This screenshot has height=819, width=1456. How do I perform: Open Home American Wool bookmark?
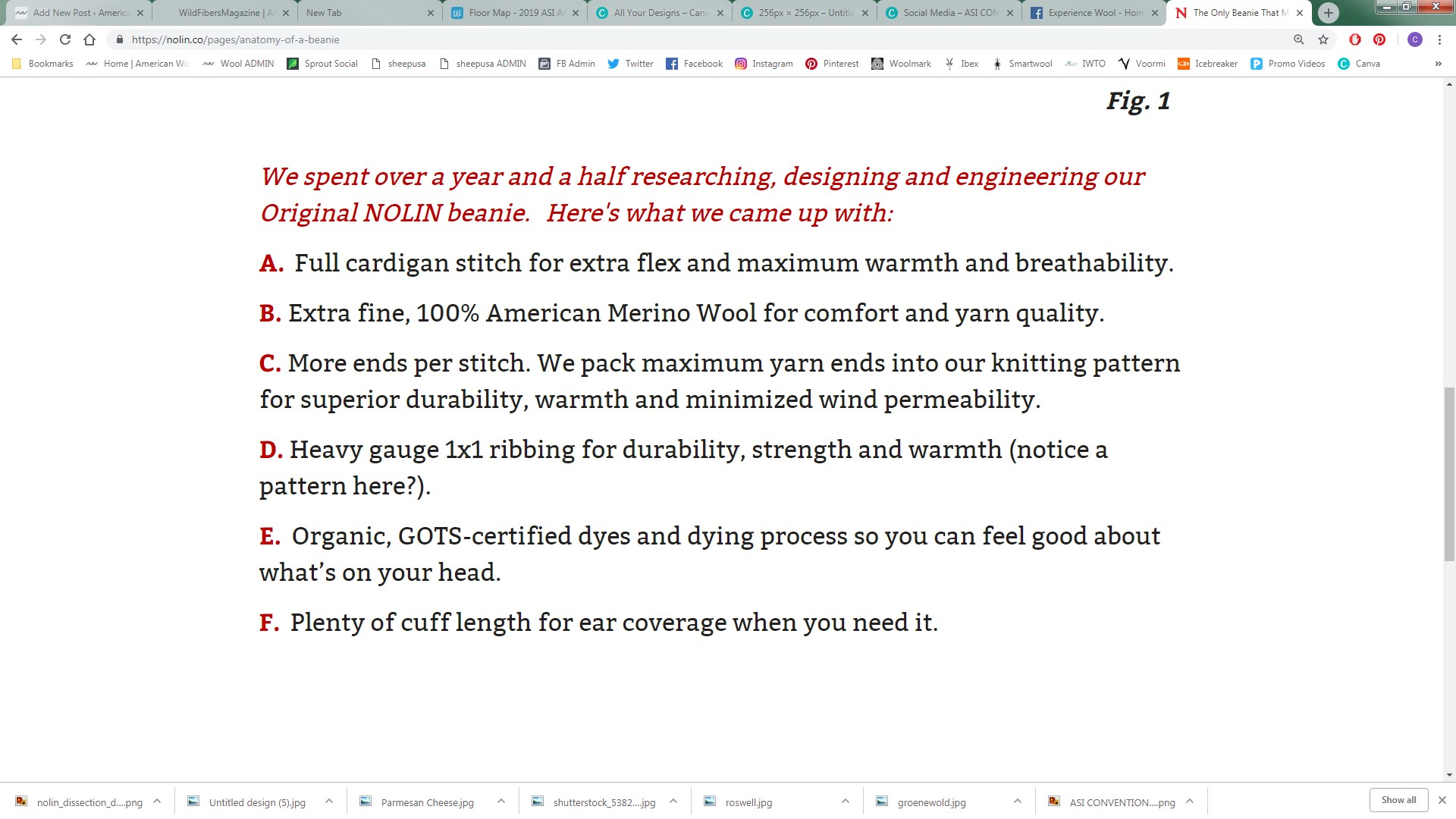(137, 64)
